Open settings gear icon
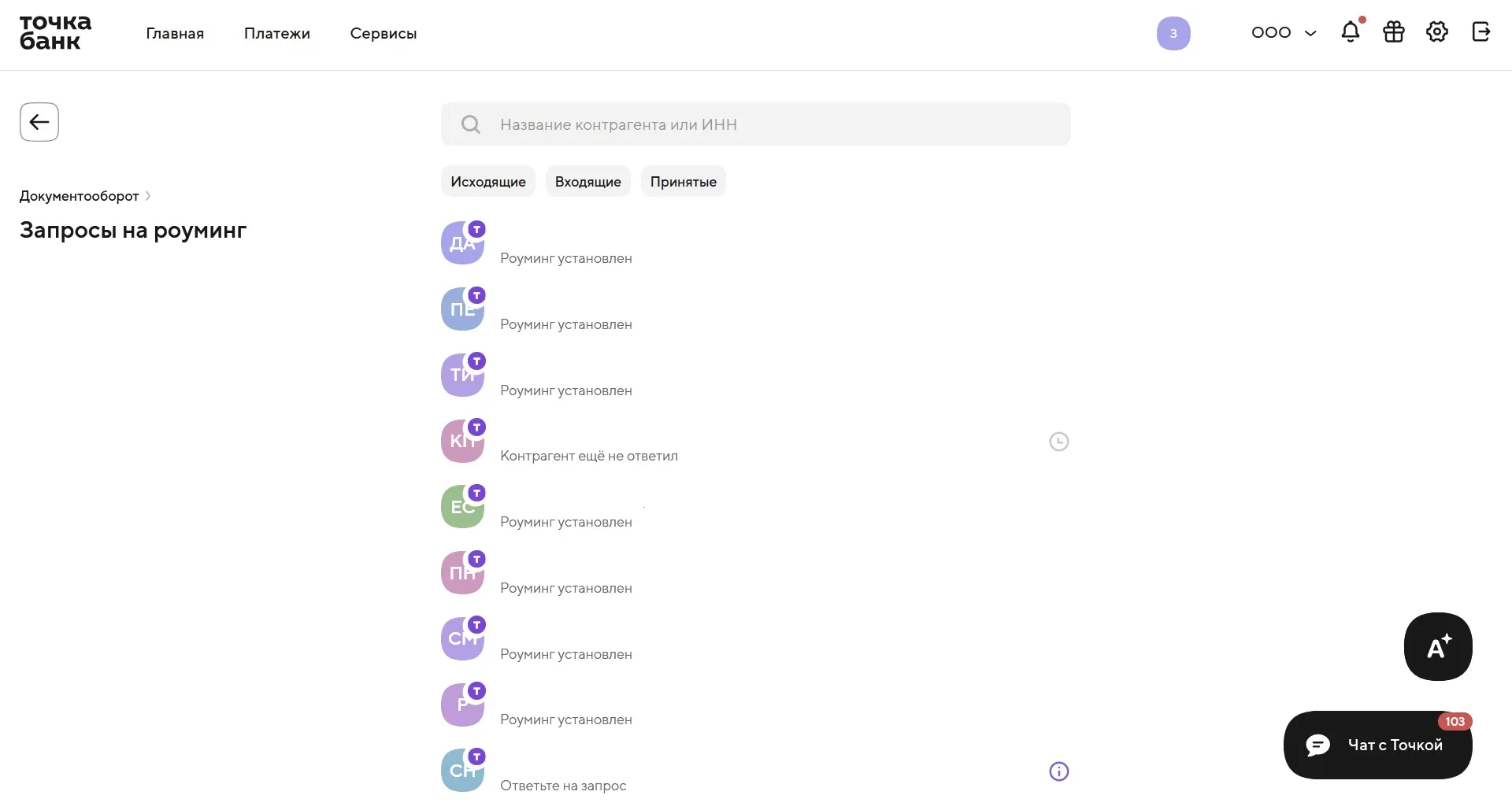The height and width of the screenshot is (810, 1512). pos(1437,32)
